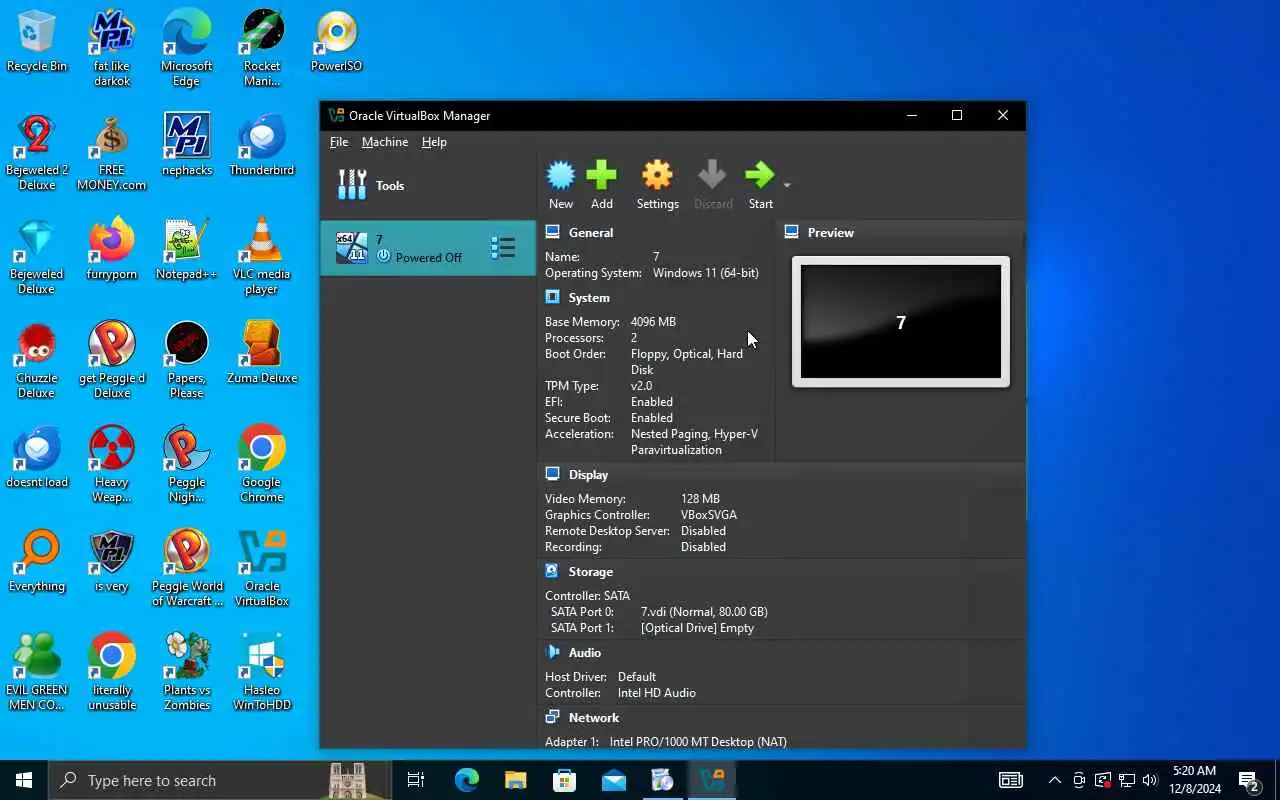The image size is (1280, 800).
Task: Click the General section header
Action: [x=591, y=232]
